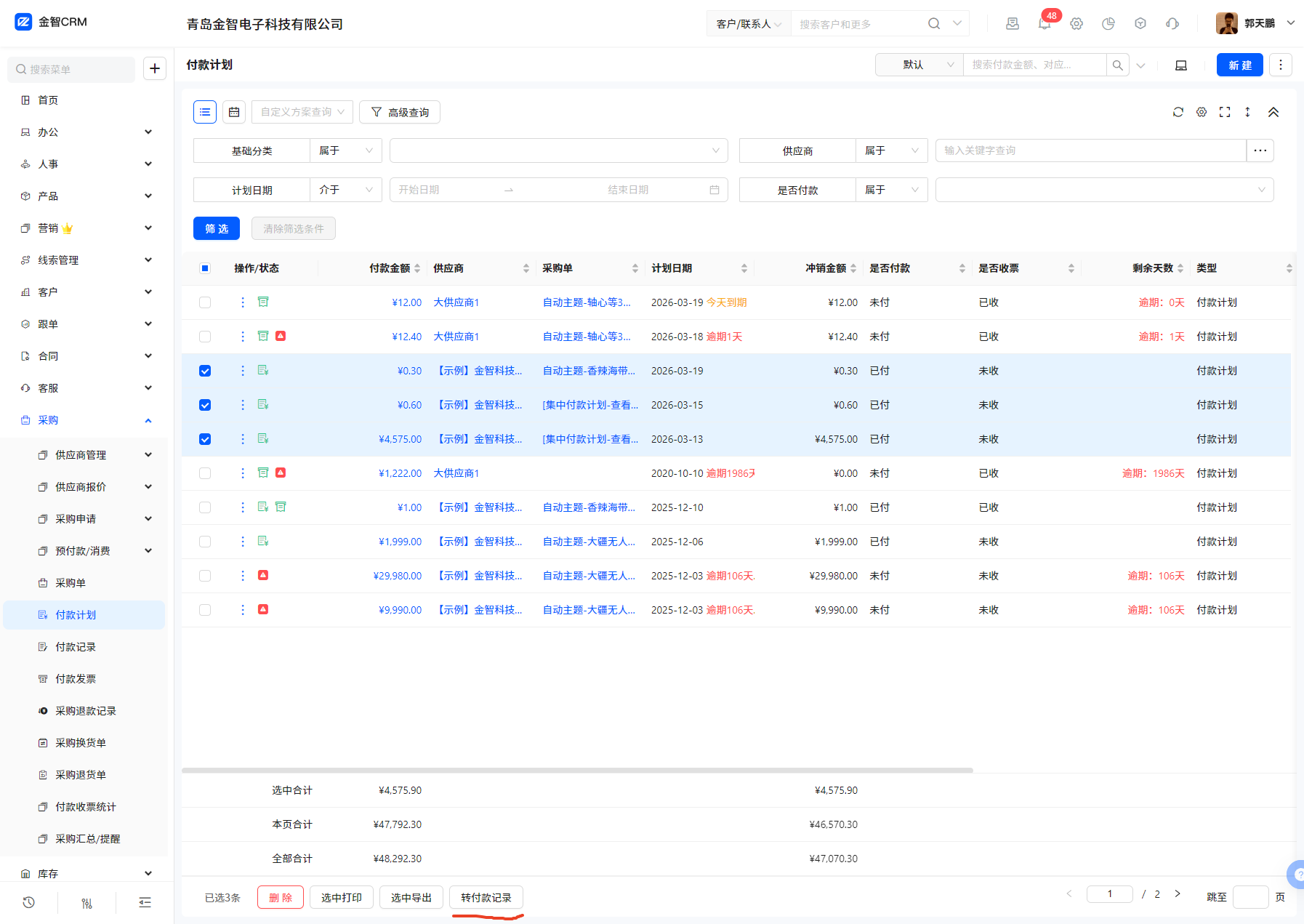This screenshot has width=1304, height=924.
Task: Click the list view icon
Action: 205,112
